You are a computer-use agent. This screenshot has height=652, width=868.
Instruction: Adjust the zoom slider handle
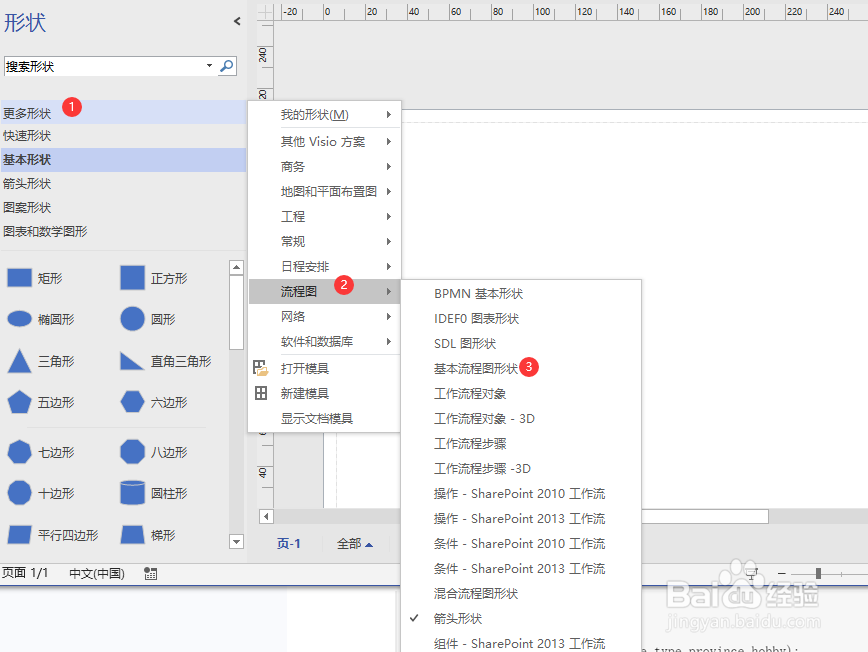click(x=818, y=573)
